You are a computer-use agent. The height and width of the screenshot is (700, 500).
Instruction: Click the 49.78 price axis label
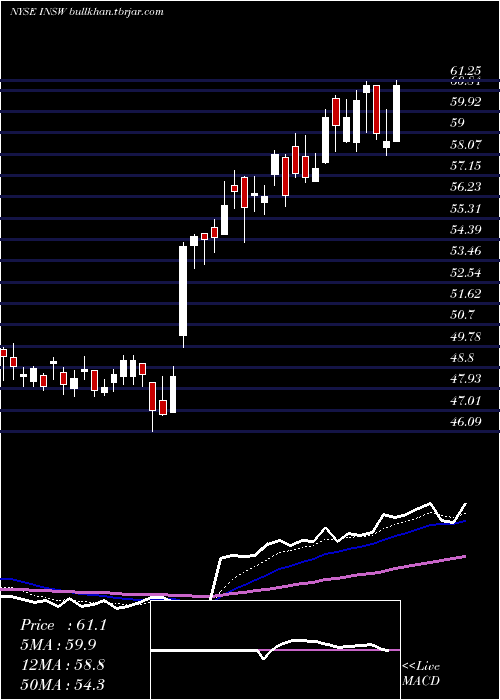pos(466,337)
